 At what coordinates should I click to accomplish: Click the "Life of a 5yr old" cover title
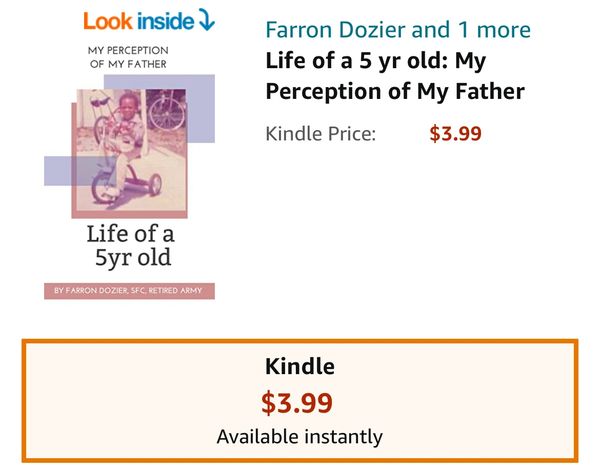[x=129, y=246]
